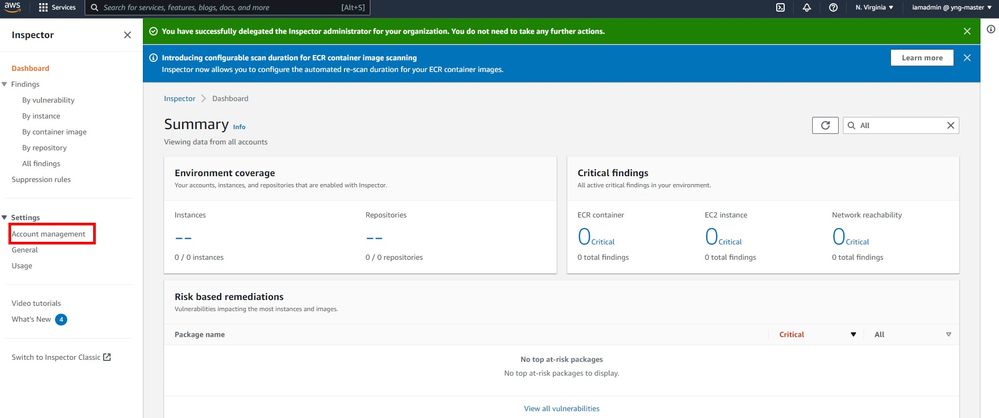Open the Services grid menu

tap(57, 8)
